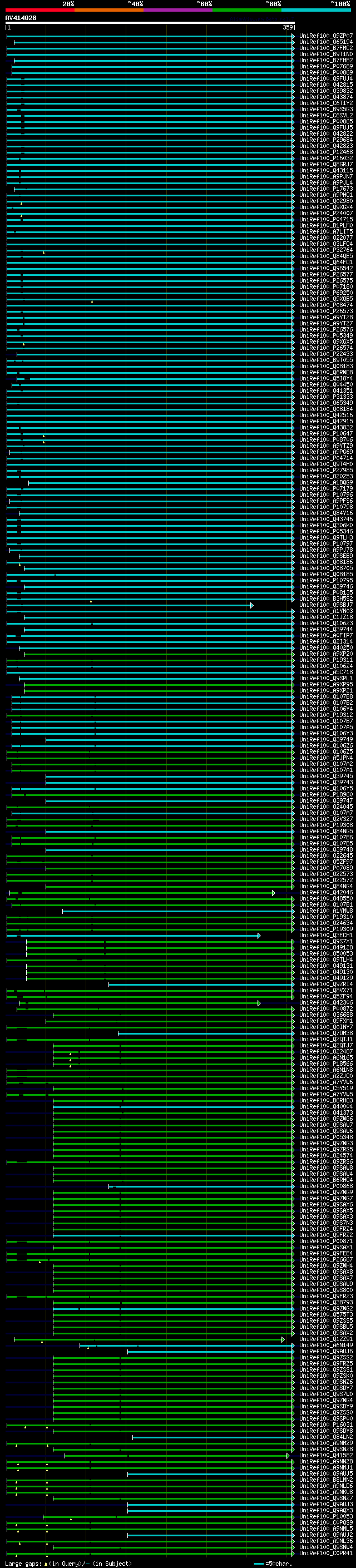Screen dimensions: 356x1568
Task: Open the UniRef100_P19311 entry
Action: [325, 660]
